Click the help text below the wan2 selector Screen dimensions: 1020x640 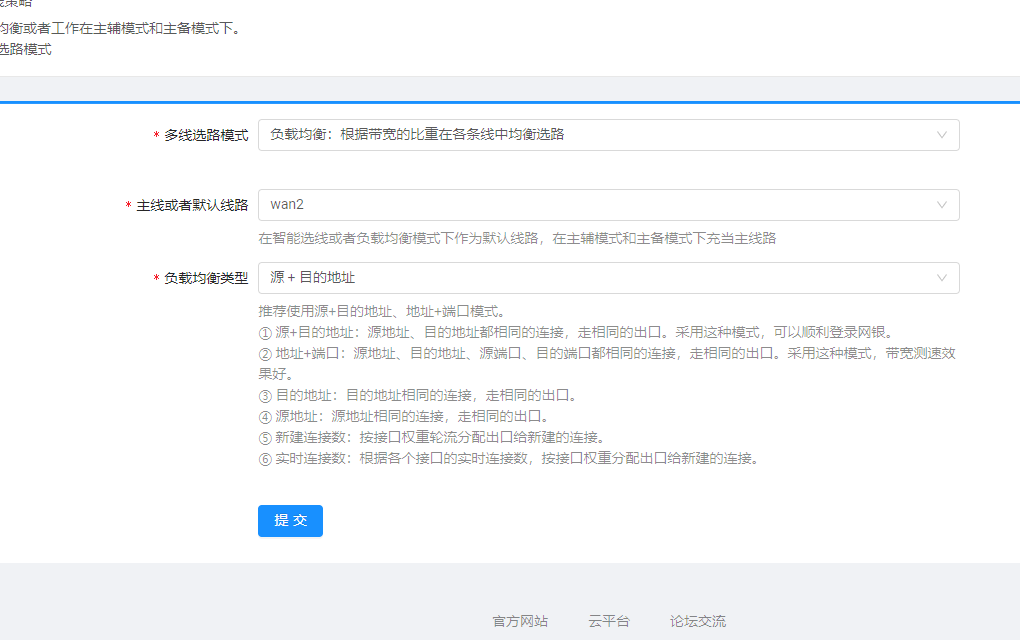click(517, 238)
